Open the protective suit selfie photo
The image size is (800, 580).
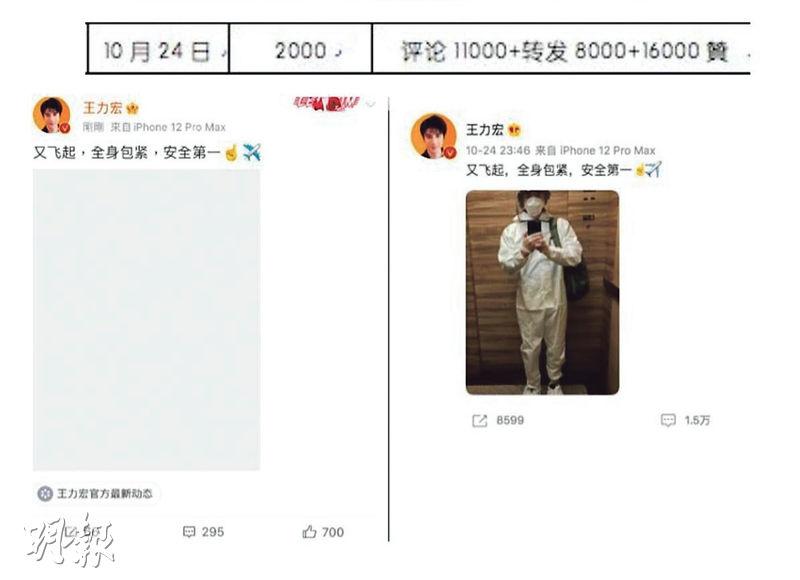pyautogui.click(x=542, y=292)
